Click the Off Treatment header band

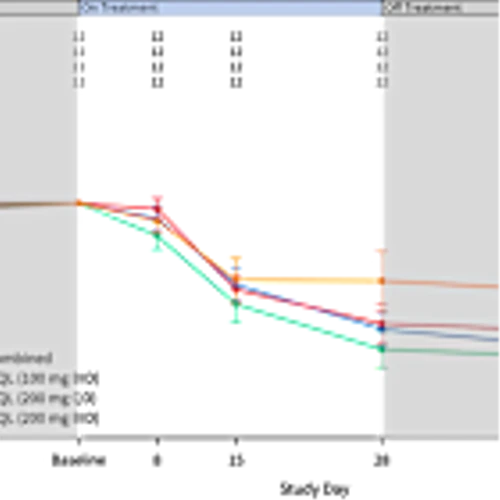click(x=442, y=8)
